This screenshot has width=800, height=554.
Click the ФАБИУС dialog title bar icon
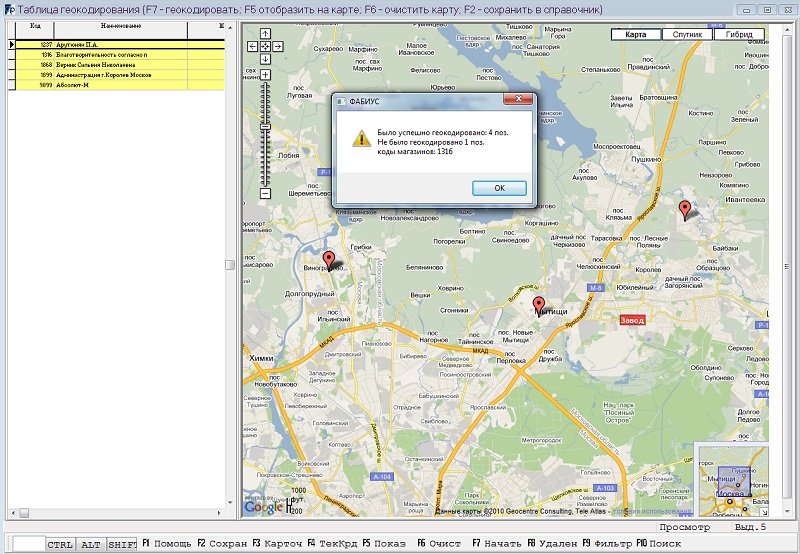[341, 102]
